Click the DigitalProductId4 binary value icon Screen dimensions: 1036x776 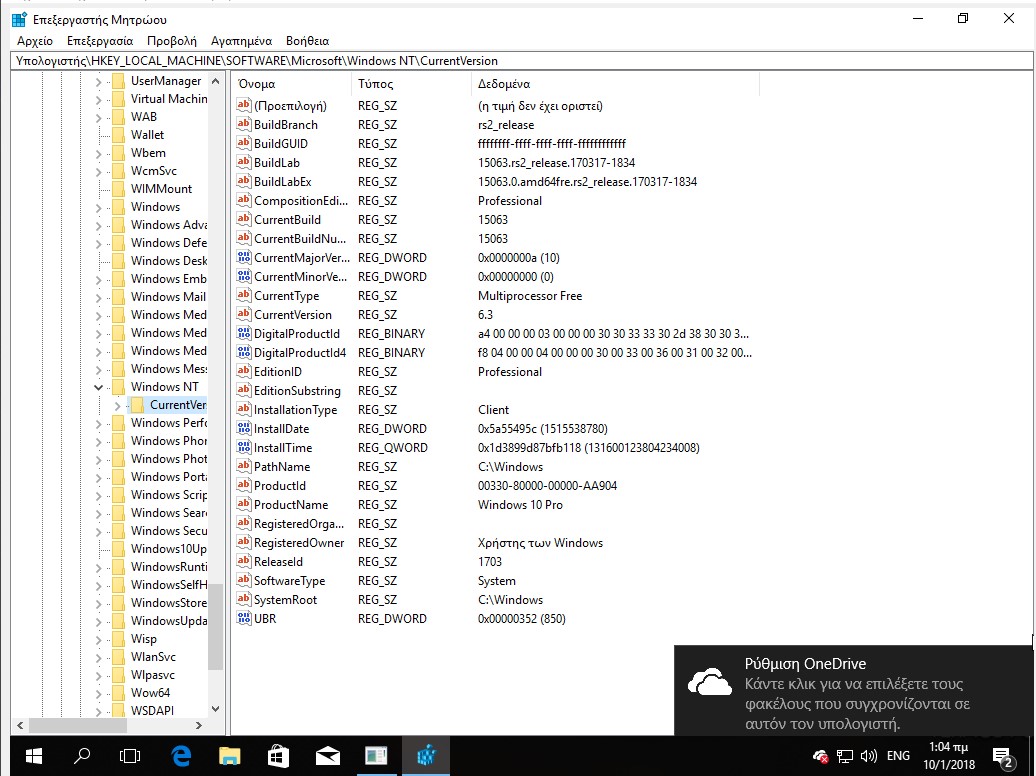(x=244, y=353)
